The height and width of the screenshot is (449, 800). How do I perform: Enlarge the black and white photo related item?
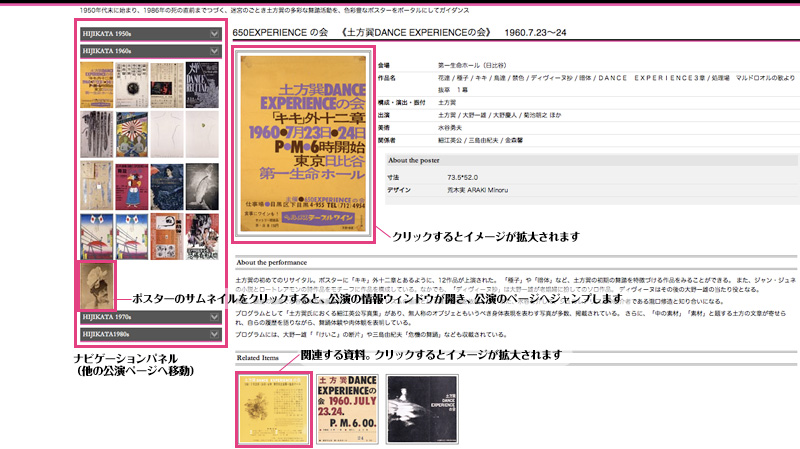tap(422, 409)
